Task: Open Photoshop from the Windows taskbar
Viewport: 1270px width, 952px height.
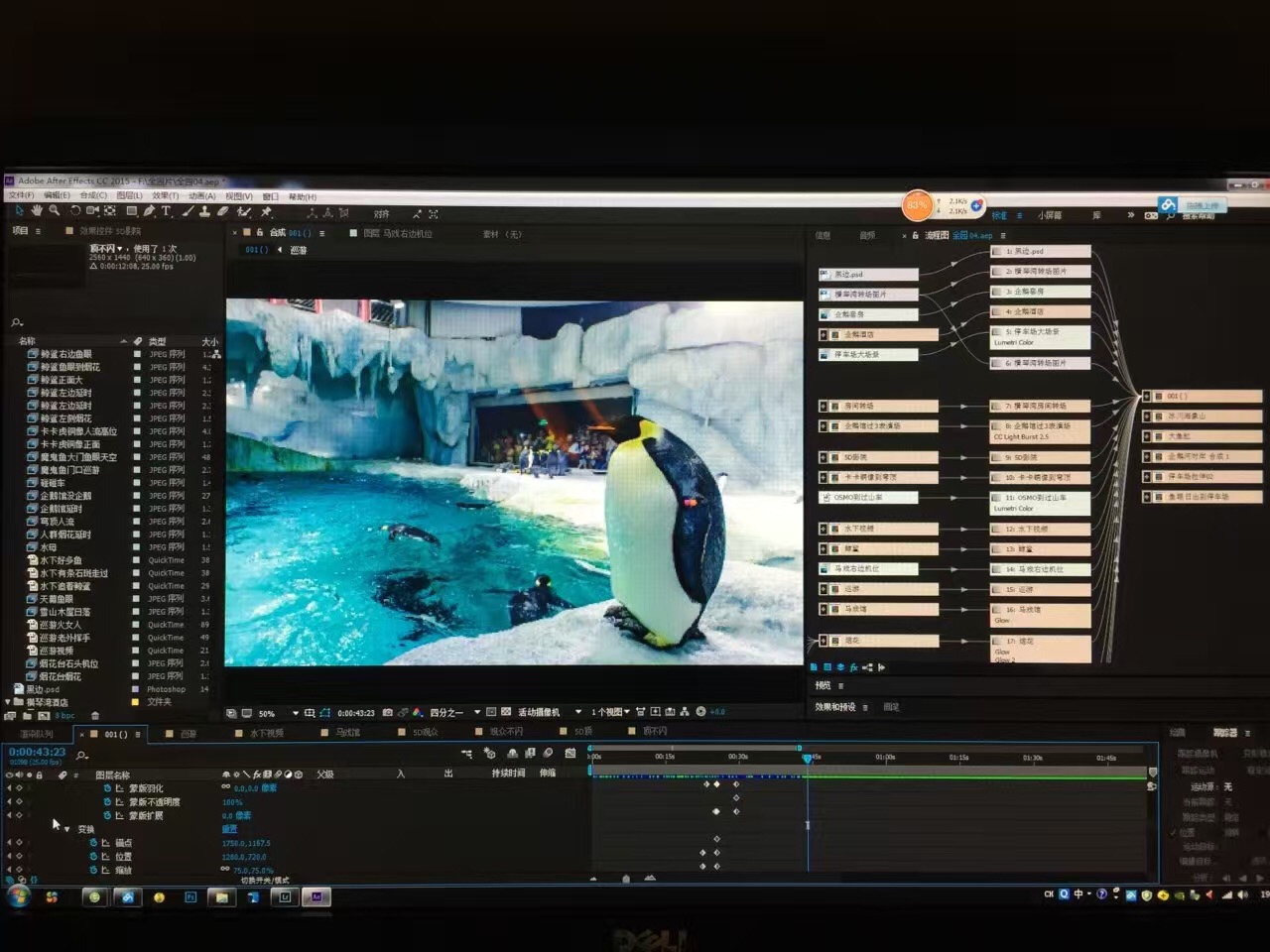Action: click(x=190, y=896)
